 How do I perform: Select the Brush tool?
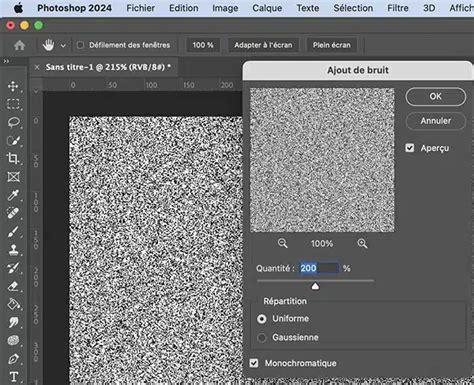click(13, 231)
